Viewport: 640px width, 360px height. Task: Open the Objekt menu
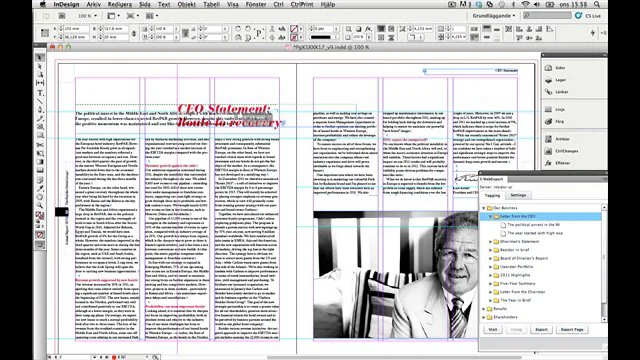(186, 4)
